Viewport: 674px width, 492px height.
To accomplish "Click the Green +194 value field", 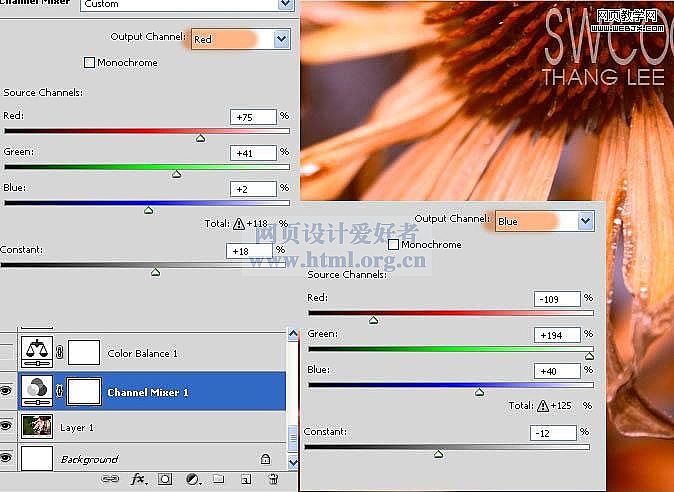I will pyautogui.click(x=557, y=335).
